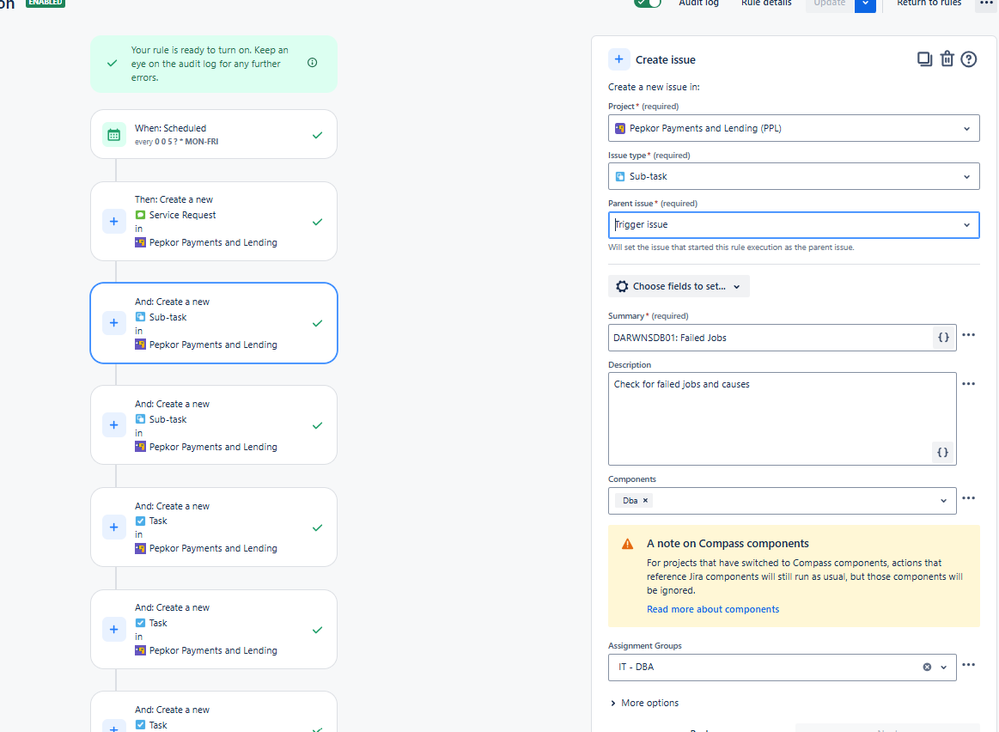Open Rule details
999x732 pixels.
pyautogui.click(x=766, y=3)
